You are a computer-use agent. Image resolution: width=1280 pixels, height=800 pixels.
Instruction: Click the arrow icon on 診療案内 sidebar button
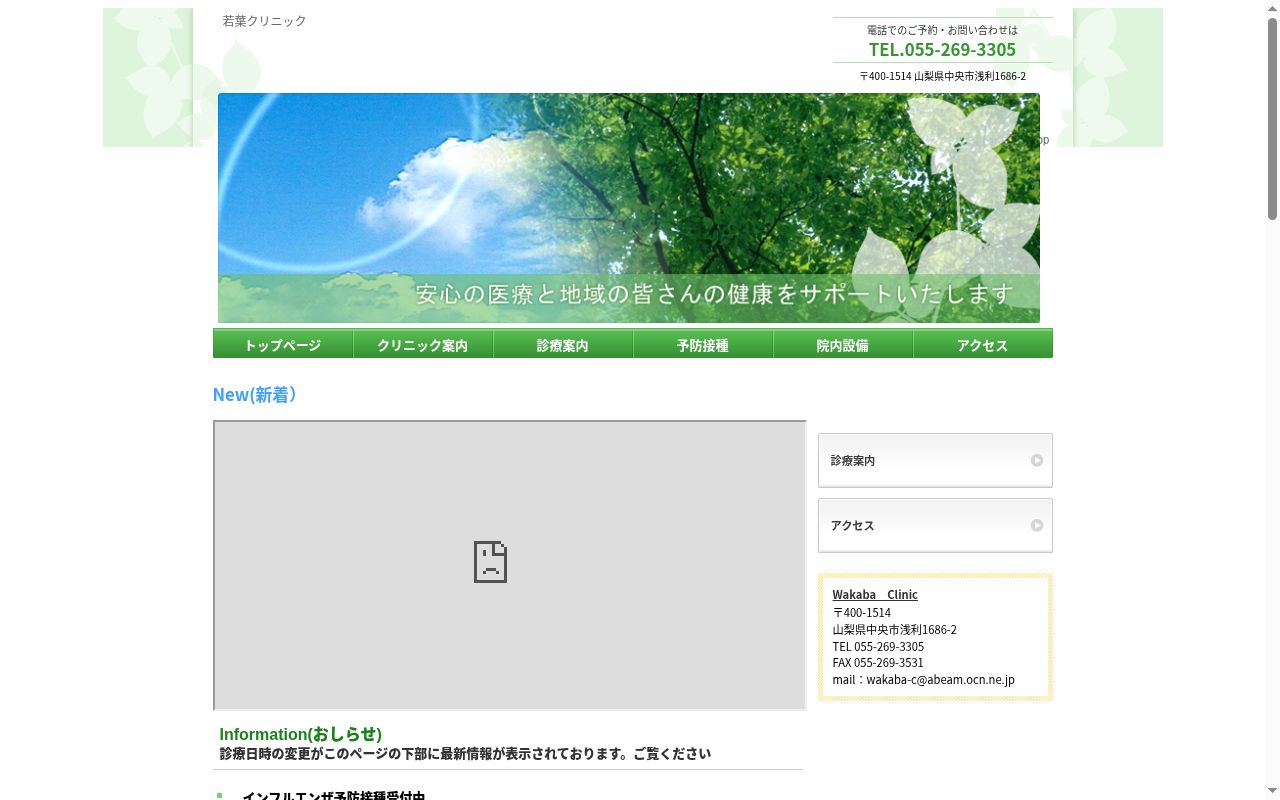(1037, 461)
